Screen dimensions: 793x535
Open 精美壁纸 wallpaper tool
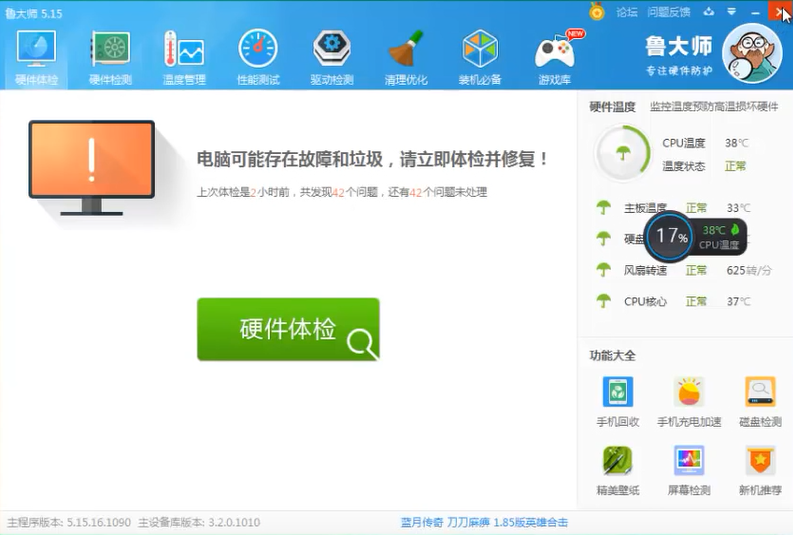617,470
